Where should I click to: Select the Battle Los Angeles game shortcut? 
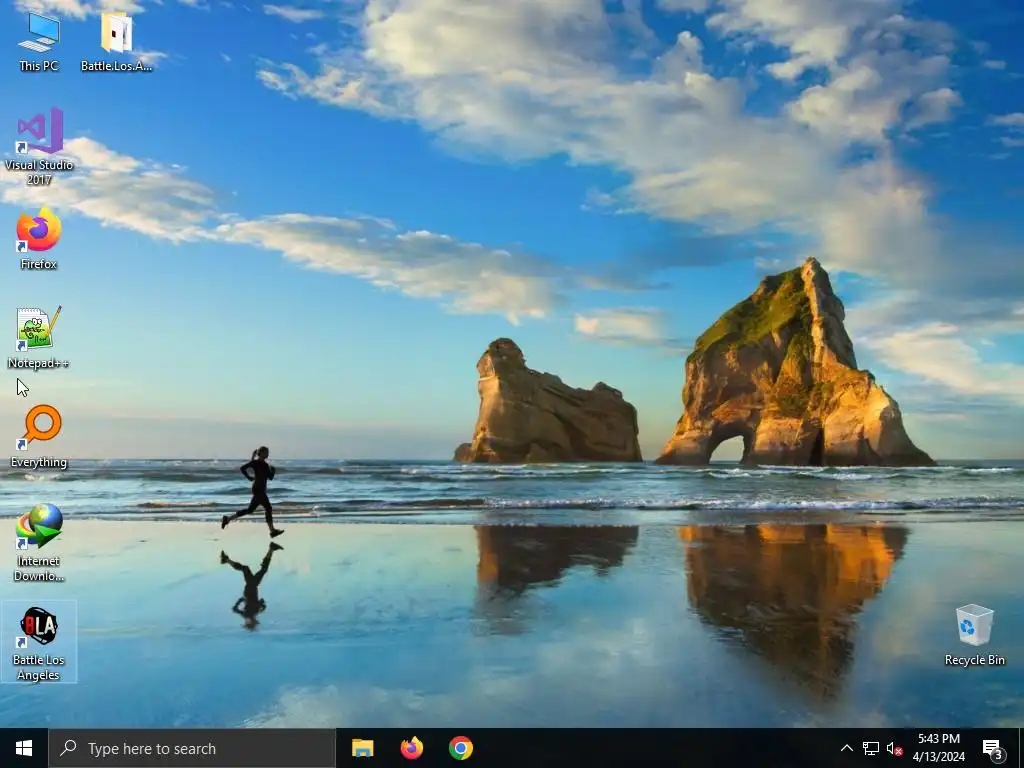[x=39, y=642]
